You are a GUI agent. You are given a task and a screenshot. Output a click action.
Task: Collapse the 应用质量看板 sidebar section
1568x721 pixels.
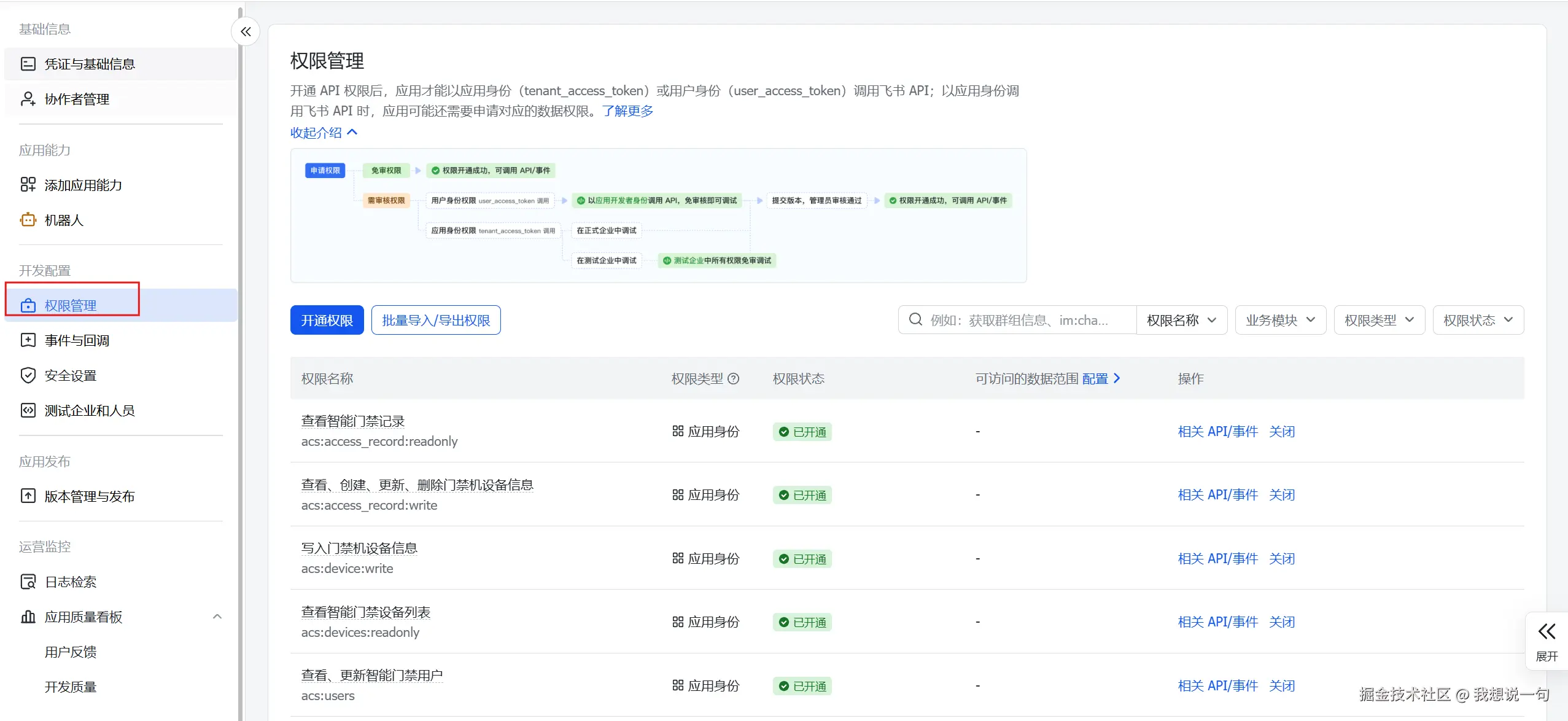point(217,617)
